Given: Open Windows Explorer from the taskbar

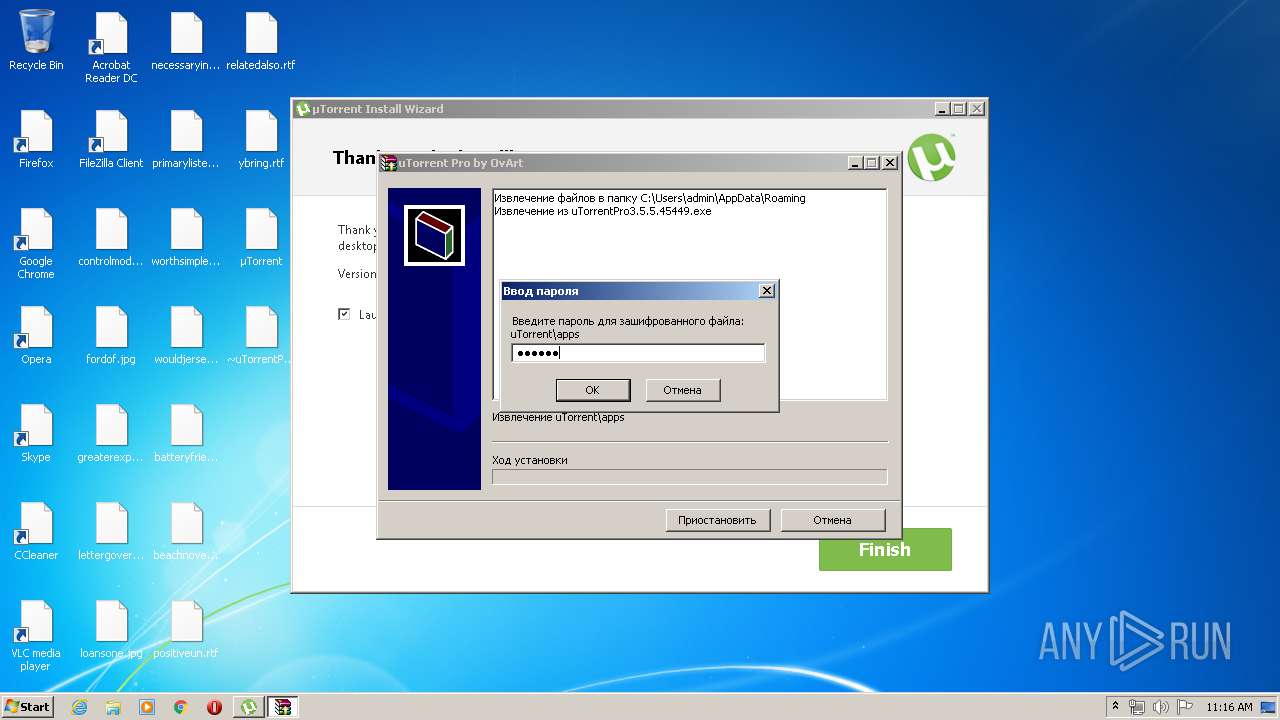Looking at the screenshot, I should tap(113, 707).
